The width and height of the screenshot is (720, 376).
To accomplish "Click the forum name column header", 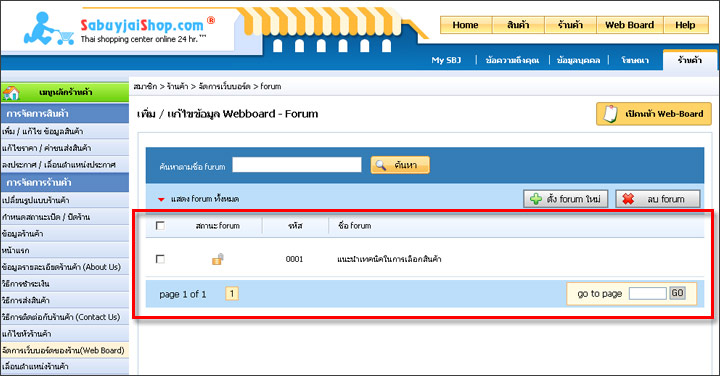I will tap(354, 226).
